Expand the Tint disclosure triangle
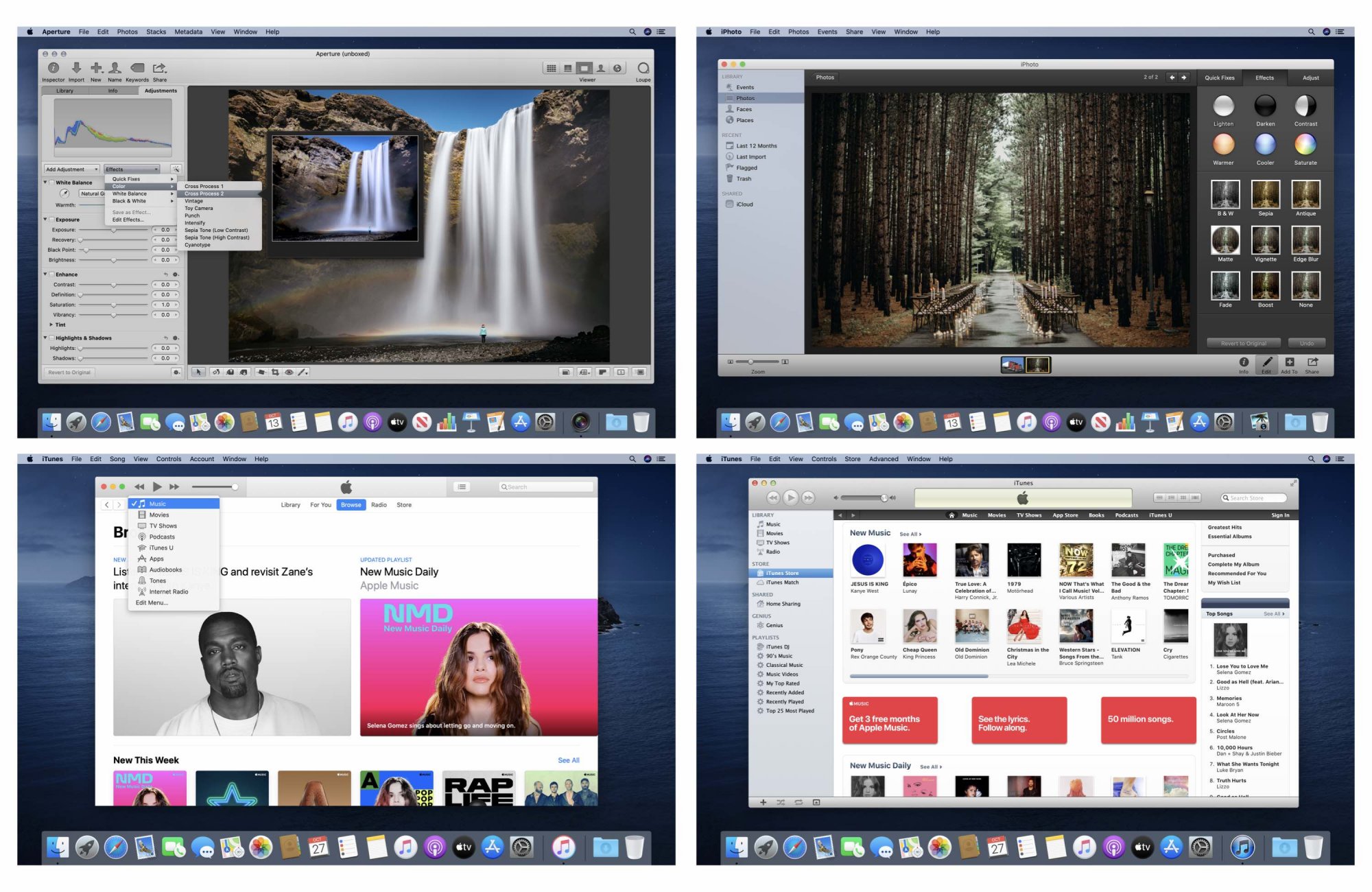Screen dimensions: 1372x892 coord(51,325)
